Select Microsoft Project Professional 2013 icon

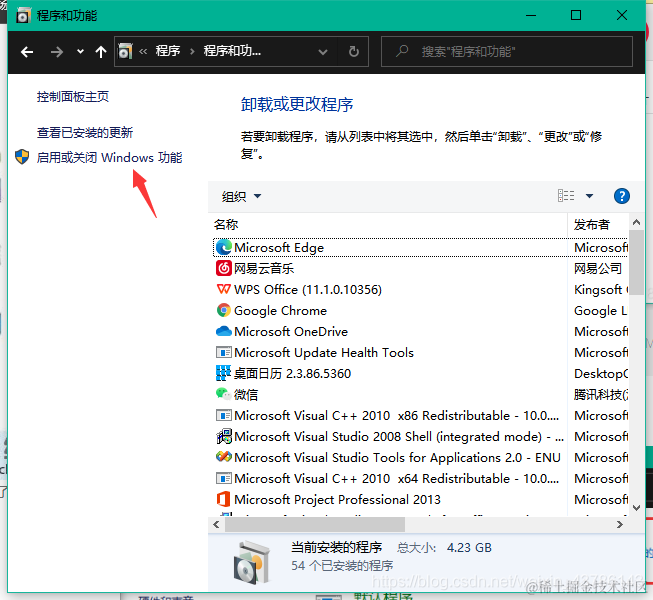tap(223, 499)
